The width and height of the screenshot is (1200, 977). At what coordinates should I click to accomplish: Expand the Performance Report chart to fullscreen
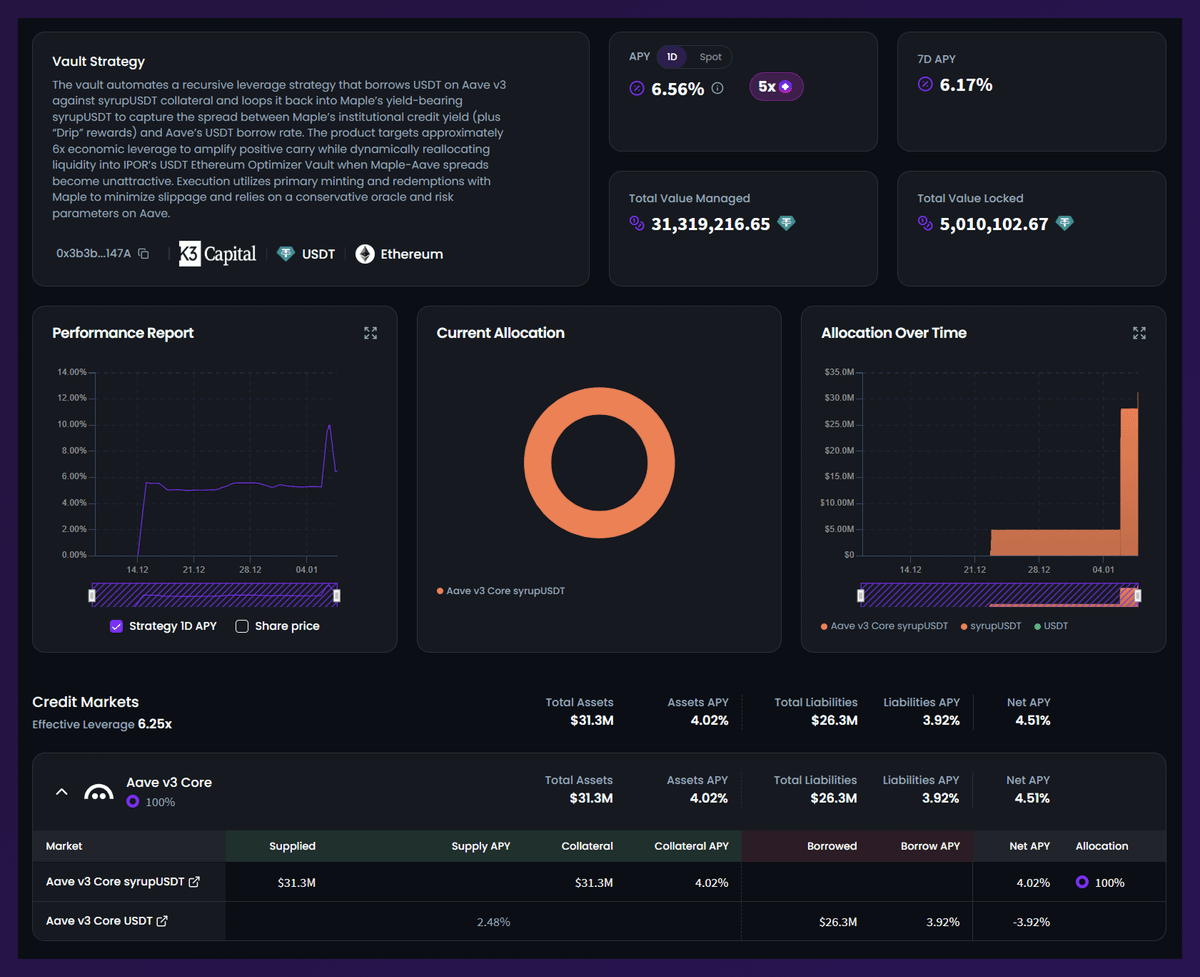click(x=371, y=333)
